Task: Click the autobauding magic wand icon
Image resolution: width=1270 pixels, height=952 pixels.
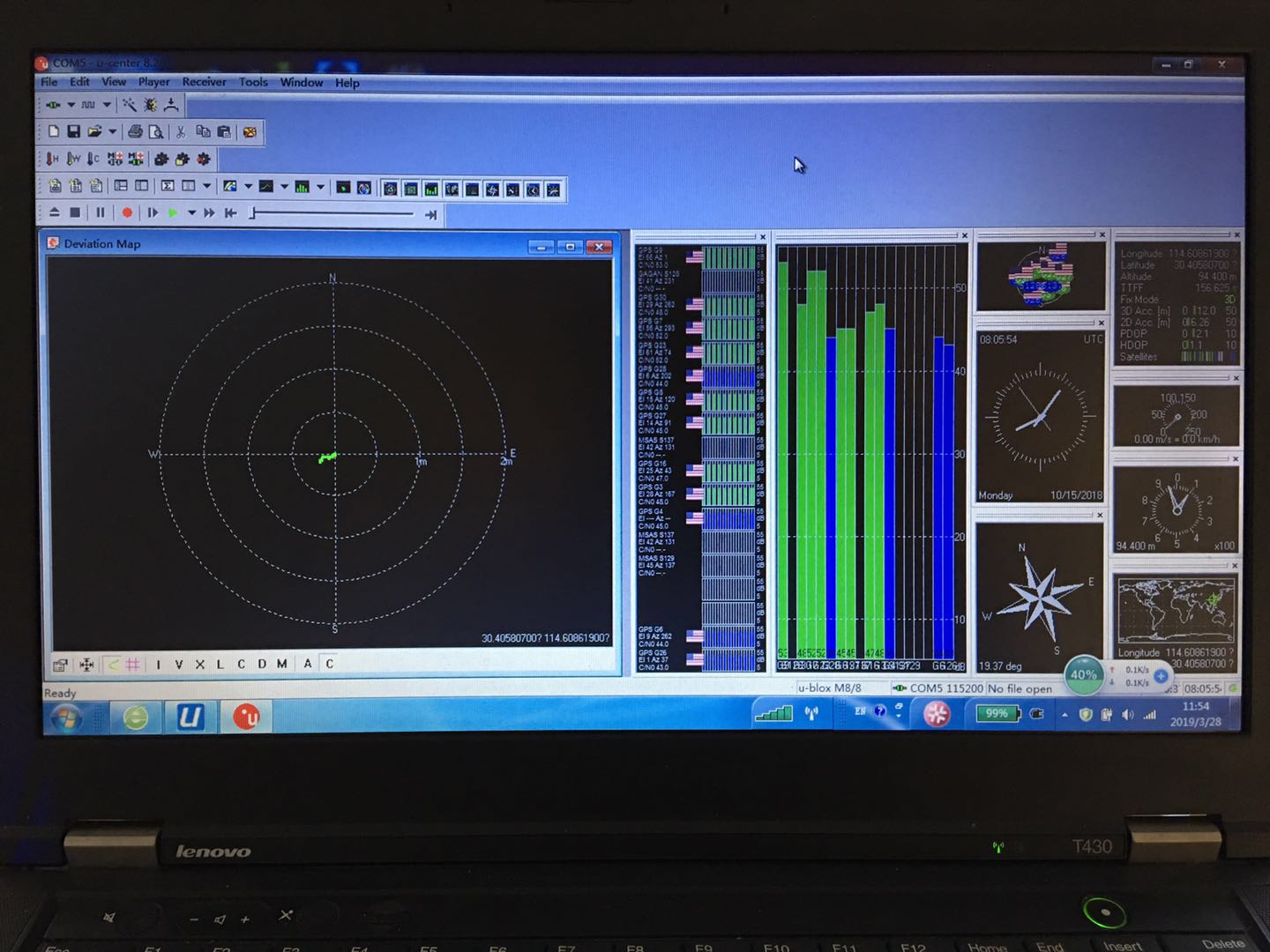Action: click(129, 105)
